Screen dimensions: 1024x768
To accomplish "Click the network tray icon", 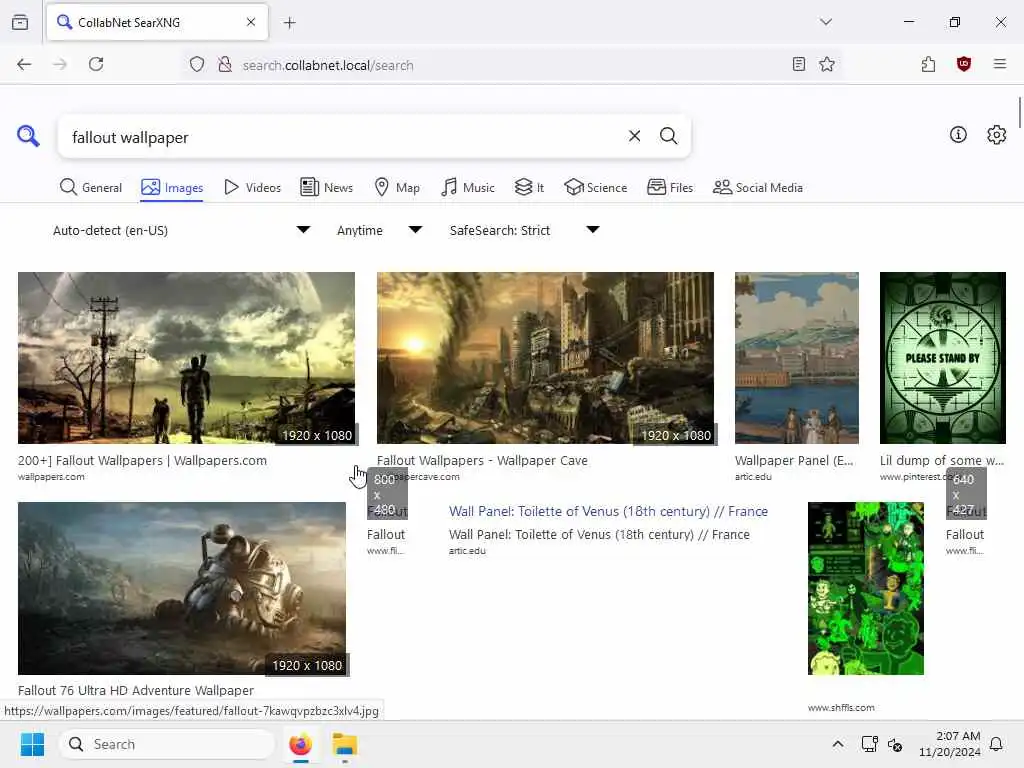I will point(869,744).
